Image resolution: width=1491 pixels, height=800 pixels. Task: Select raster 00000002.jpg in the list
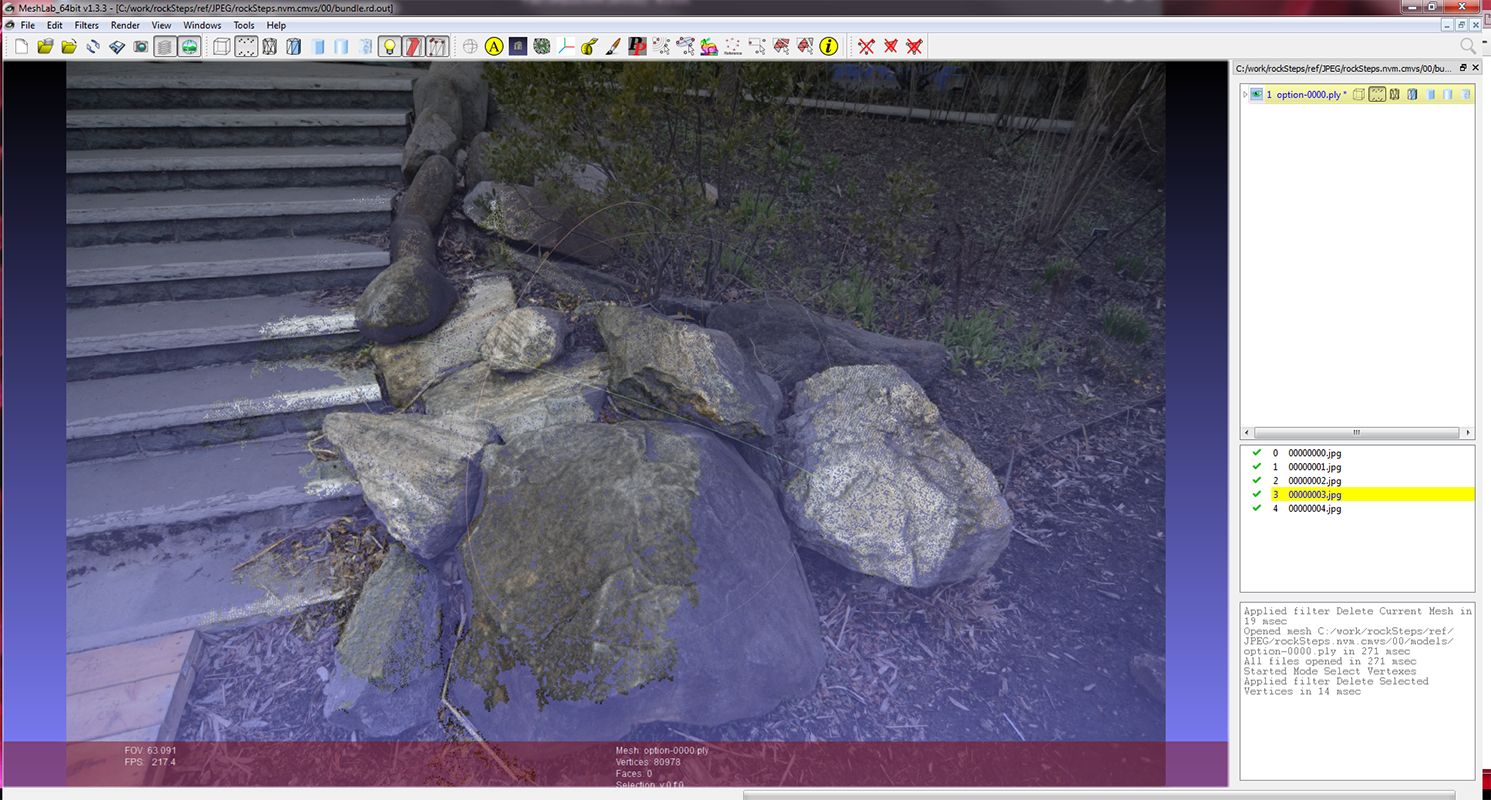(x=1314, y=481)
